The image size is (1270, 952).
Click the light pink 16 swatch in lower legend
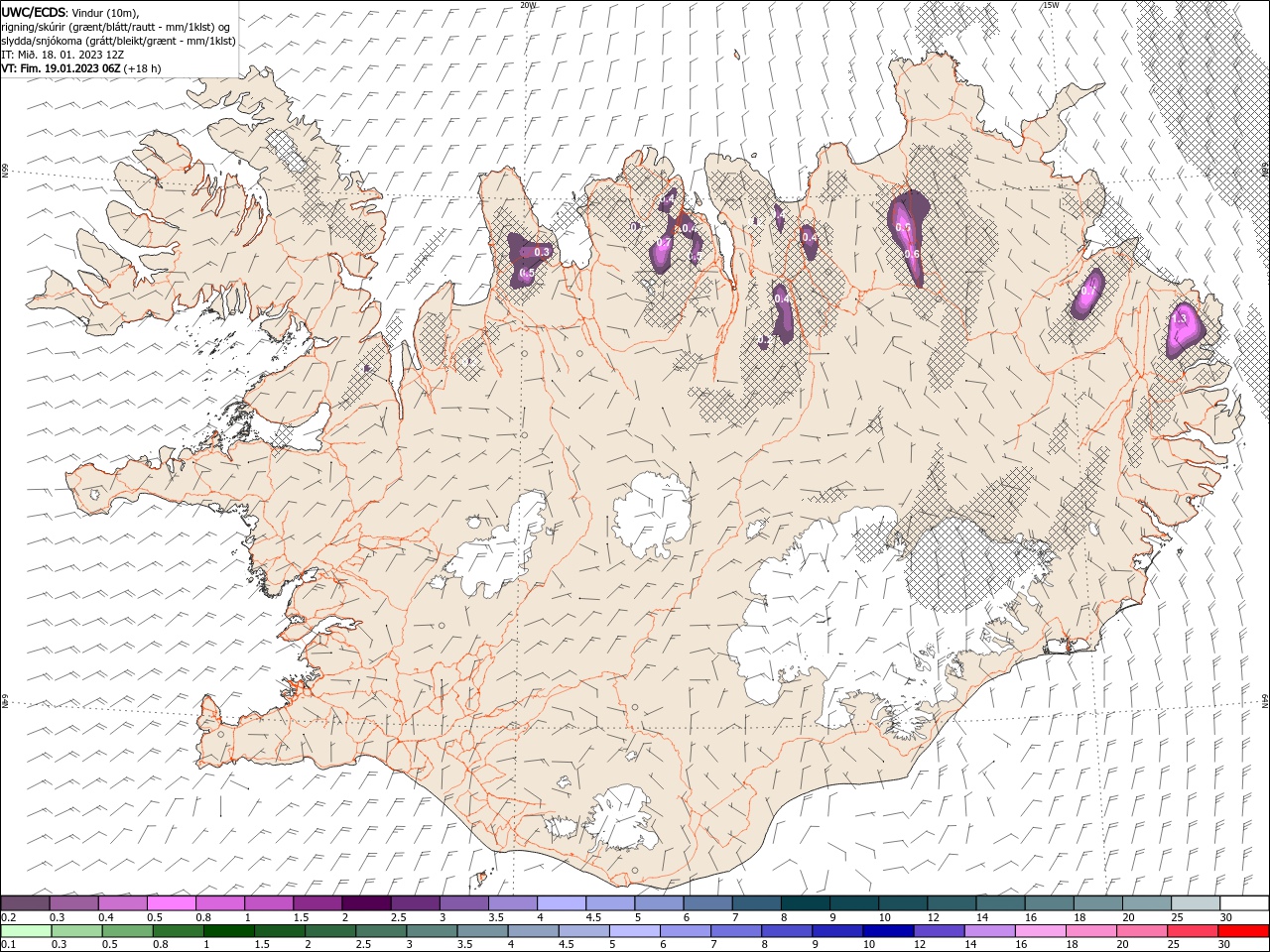1039,931
